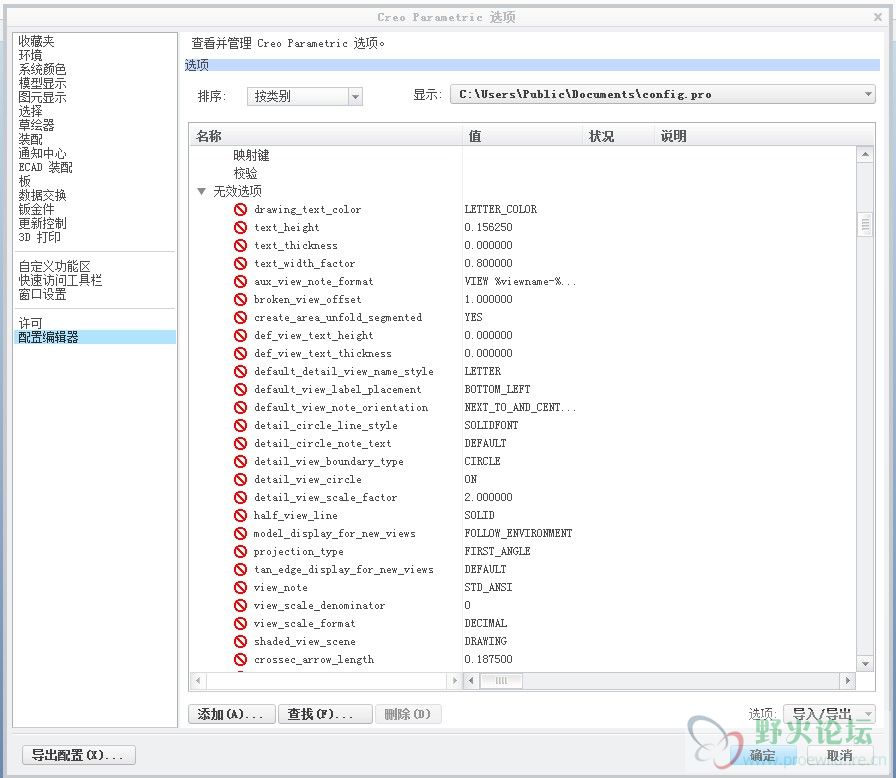Click right arrow of name column scrollbar
Image resolution: width=896 pixels, height=778 pixels.
(454, 680)
